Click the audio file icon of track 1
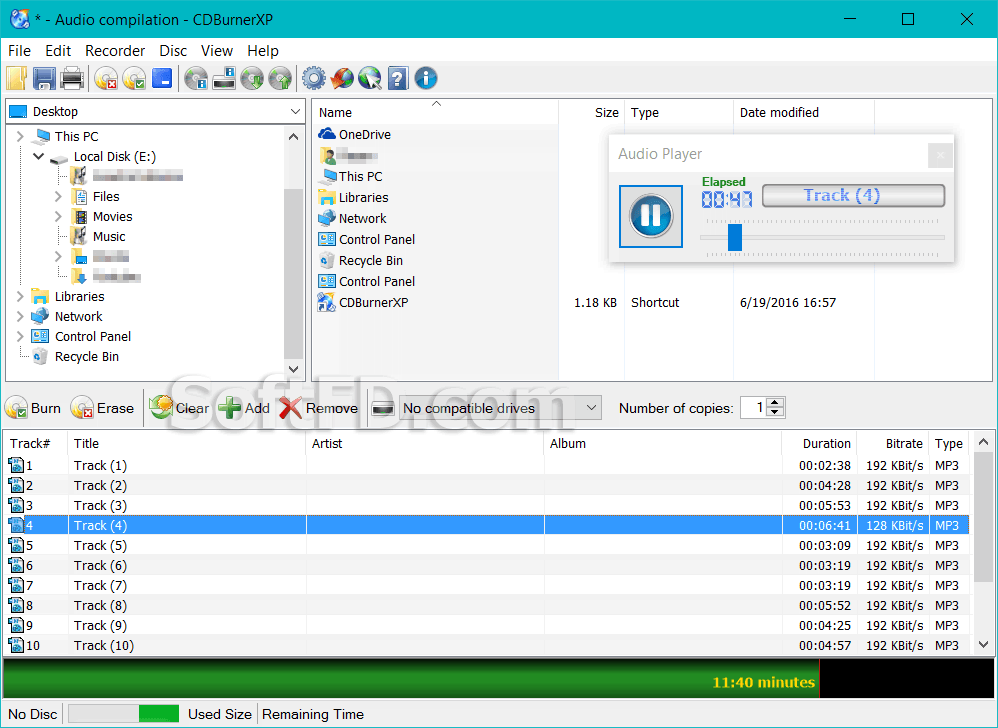The width and height of the screenshot is (998, 728). coord(15,465)
